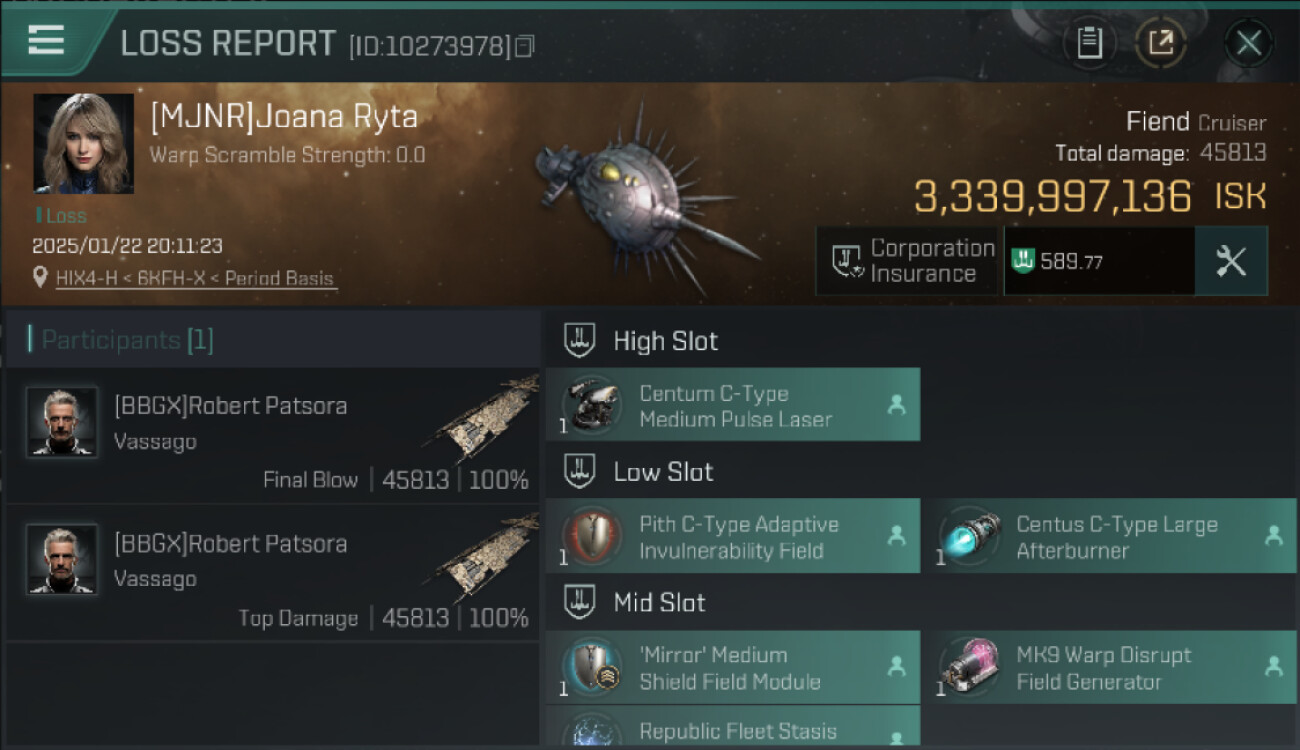Select the Centus C-Type Large Afterburner
The width and height of the screenshot is (1300, 750).
tap(1108, 537)
